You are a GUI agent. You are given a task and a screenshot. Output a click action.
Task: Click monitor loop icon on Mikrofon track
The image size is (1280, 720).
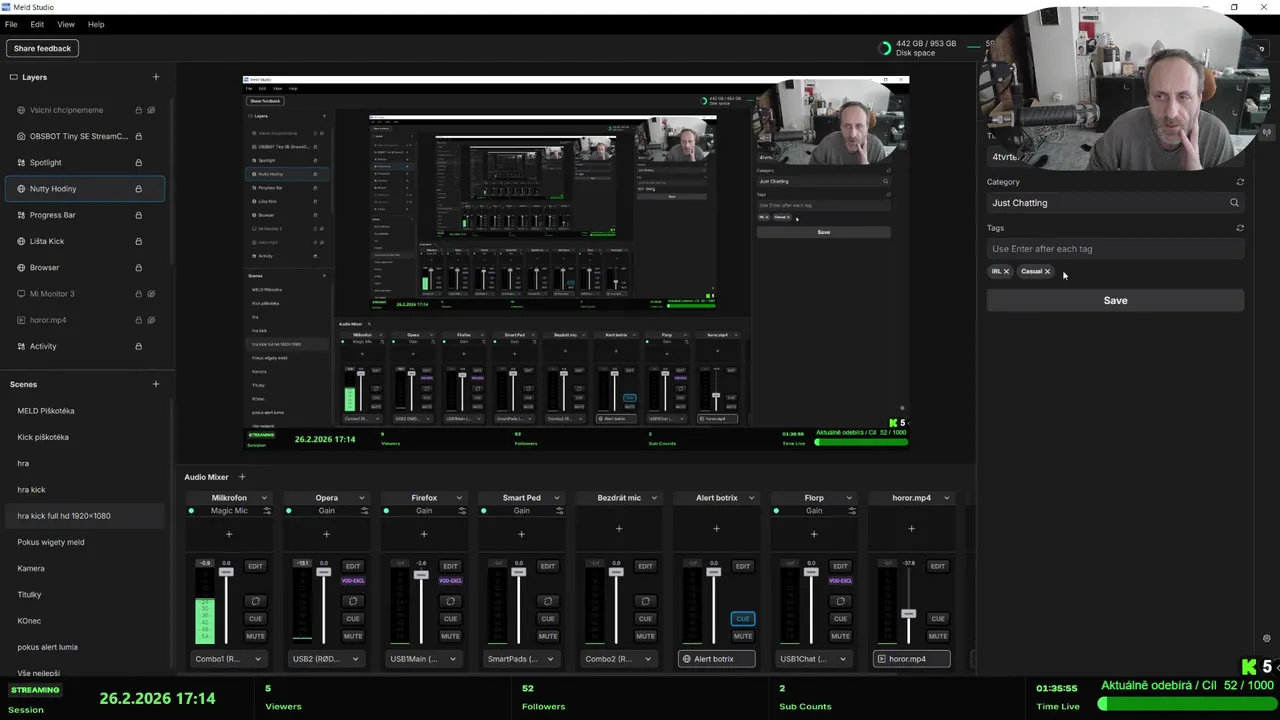click(255, 601)
